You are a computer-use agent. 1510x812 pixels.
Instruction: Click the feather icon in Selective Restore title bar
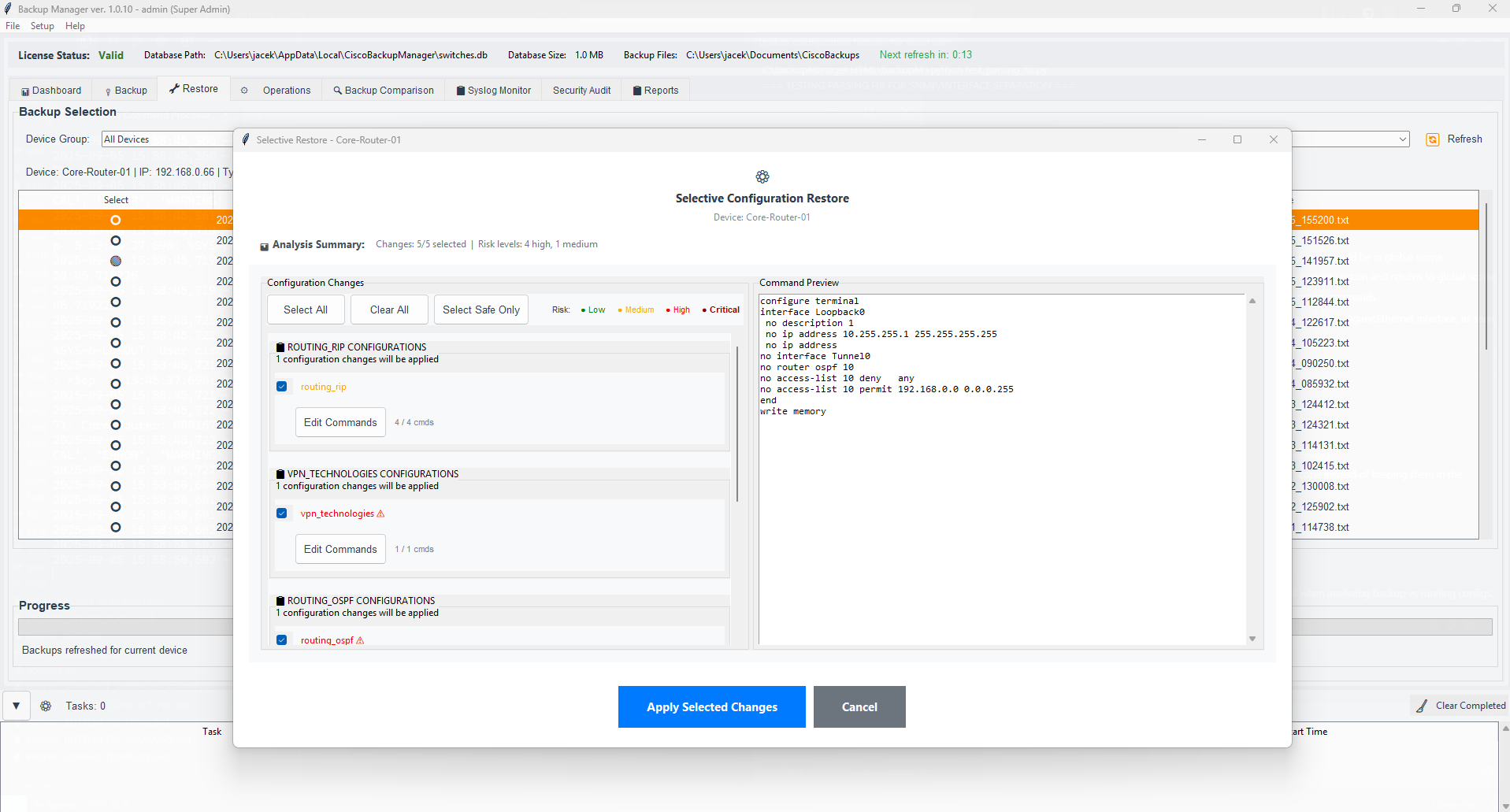246,139
